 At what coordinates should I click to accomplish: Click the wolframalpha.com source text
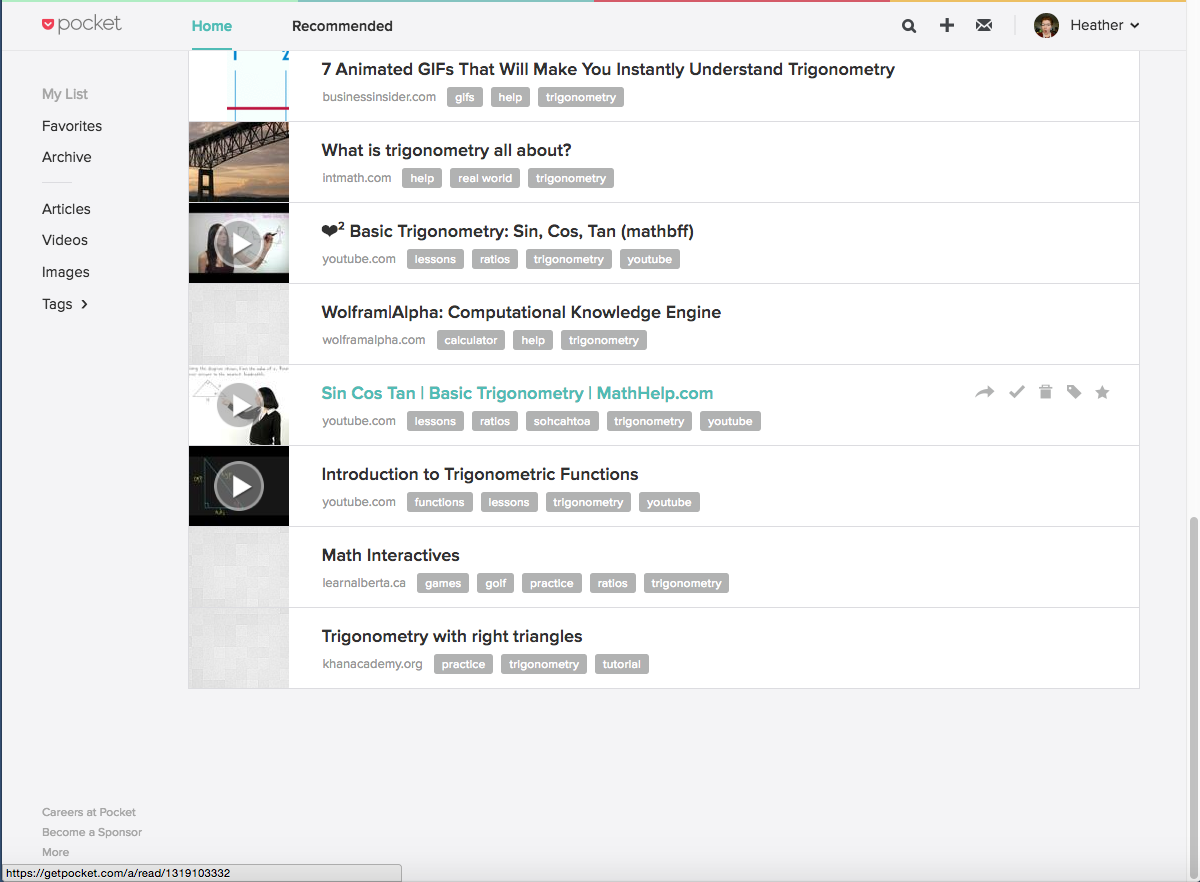[374, 340]
